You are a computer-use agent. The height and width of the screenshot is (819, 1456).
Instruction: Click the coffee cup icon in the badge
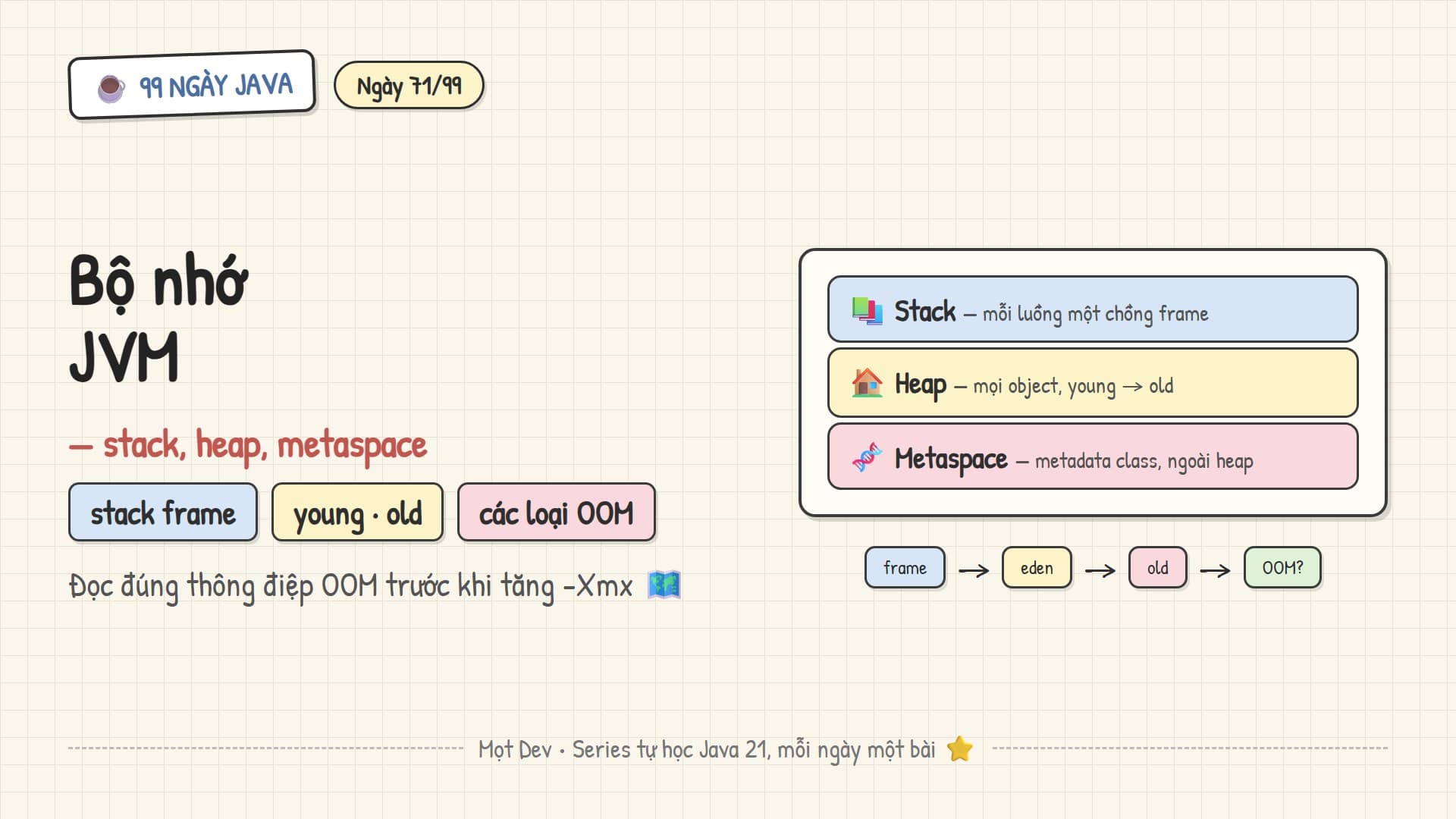(x=111, y=88)
